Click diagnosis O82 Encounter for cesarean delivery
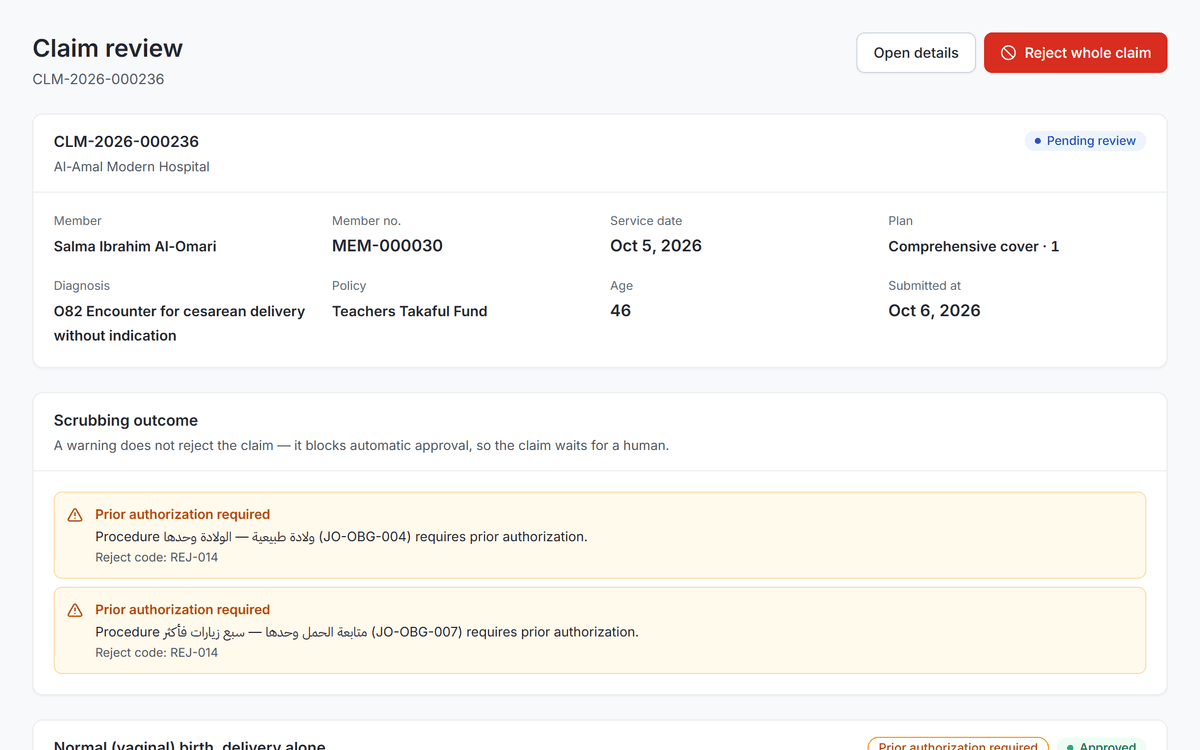1200x750 pixels. click(x=179, y=323)
